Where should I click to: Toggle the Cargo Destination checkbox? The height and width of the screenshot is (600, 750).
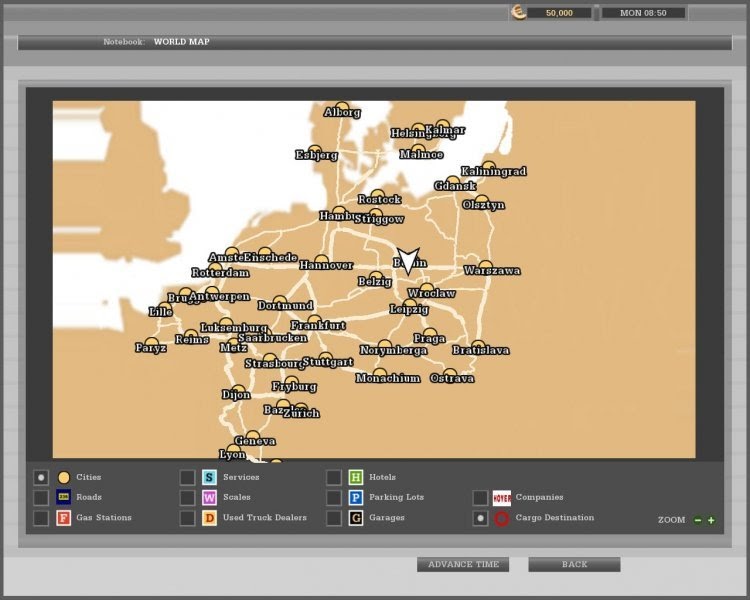pos(480,518)
